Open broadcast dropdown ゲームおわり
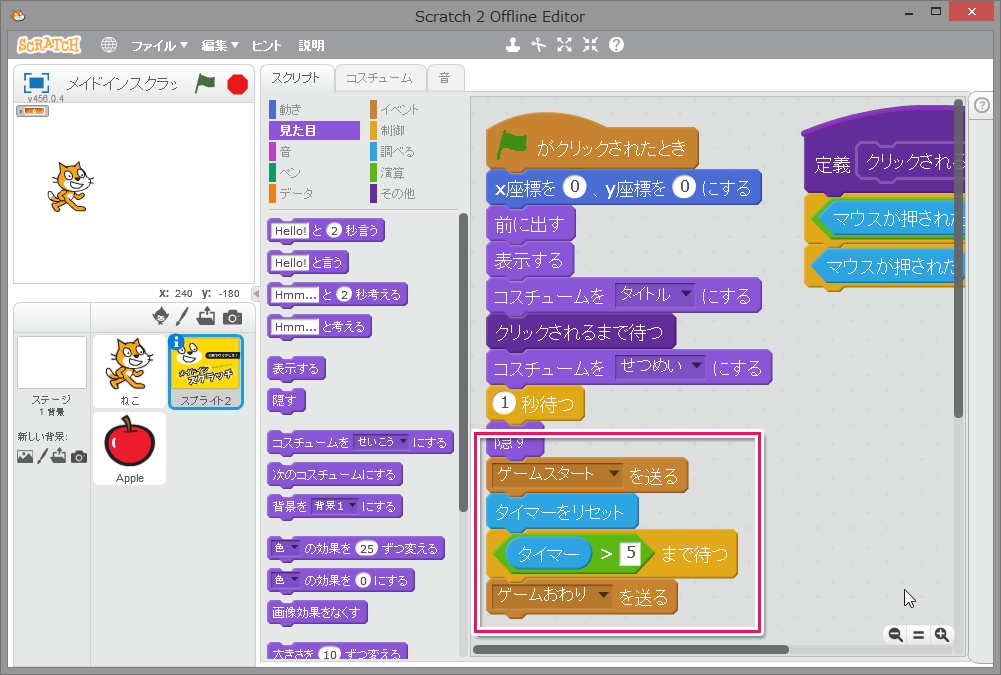Viewport: 1001px width, 675px height. (x=552, y=595)
